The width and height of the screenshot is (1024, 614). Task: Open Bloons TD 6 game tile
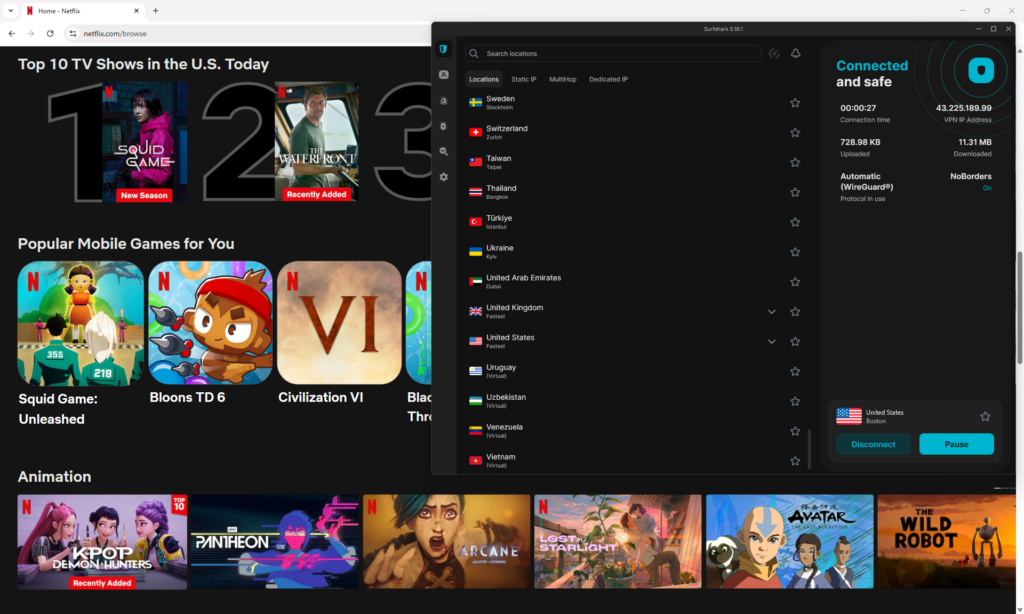[210, 323]
